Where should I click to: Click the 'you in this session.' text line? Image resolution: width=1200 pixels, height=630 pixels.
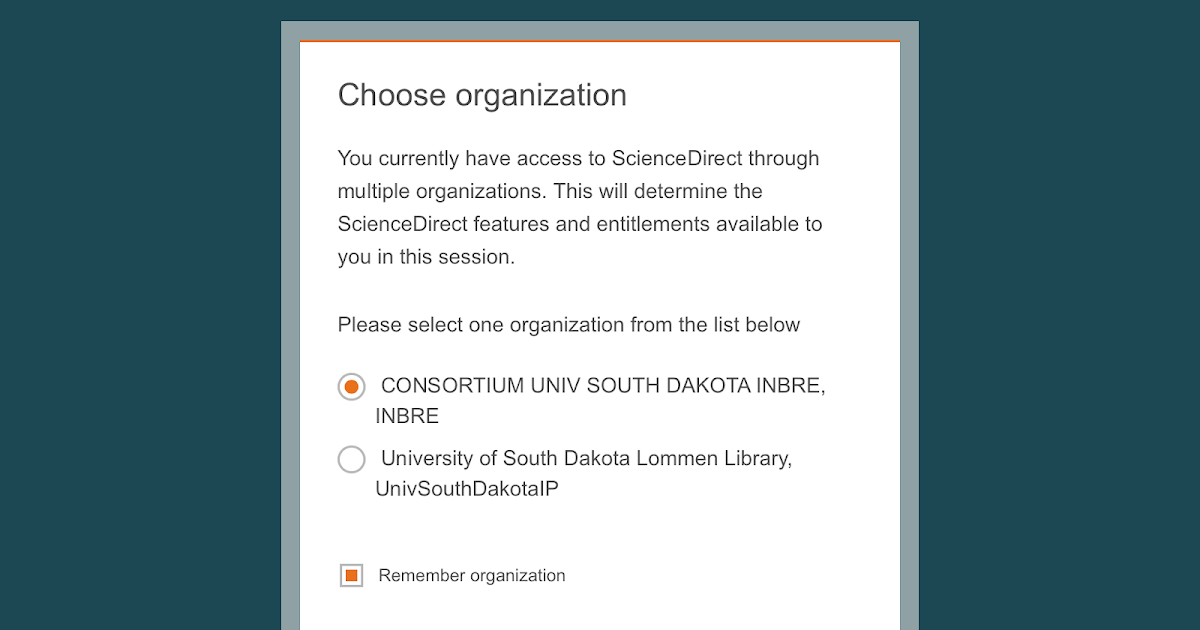click(426, 257)
